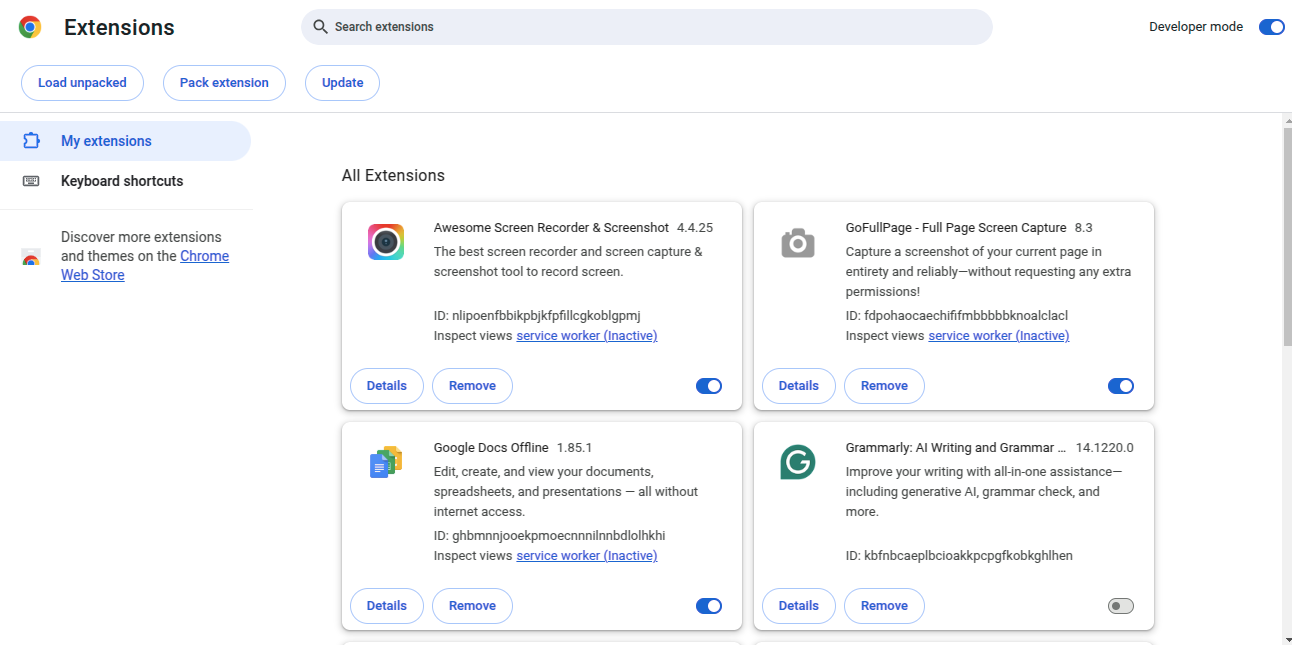The width and height of the screenshot is (1292, 645).
Task: Disable GoFullPage extension toggle
Action: [x=1121, y=386]
